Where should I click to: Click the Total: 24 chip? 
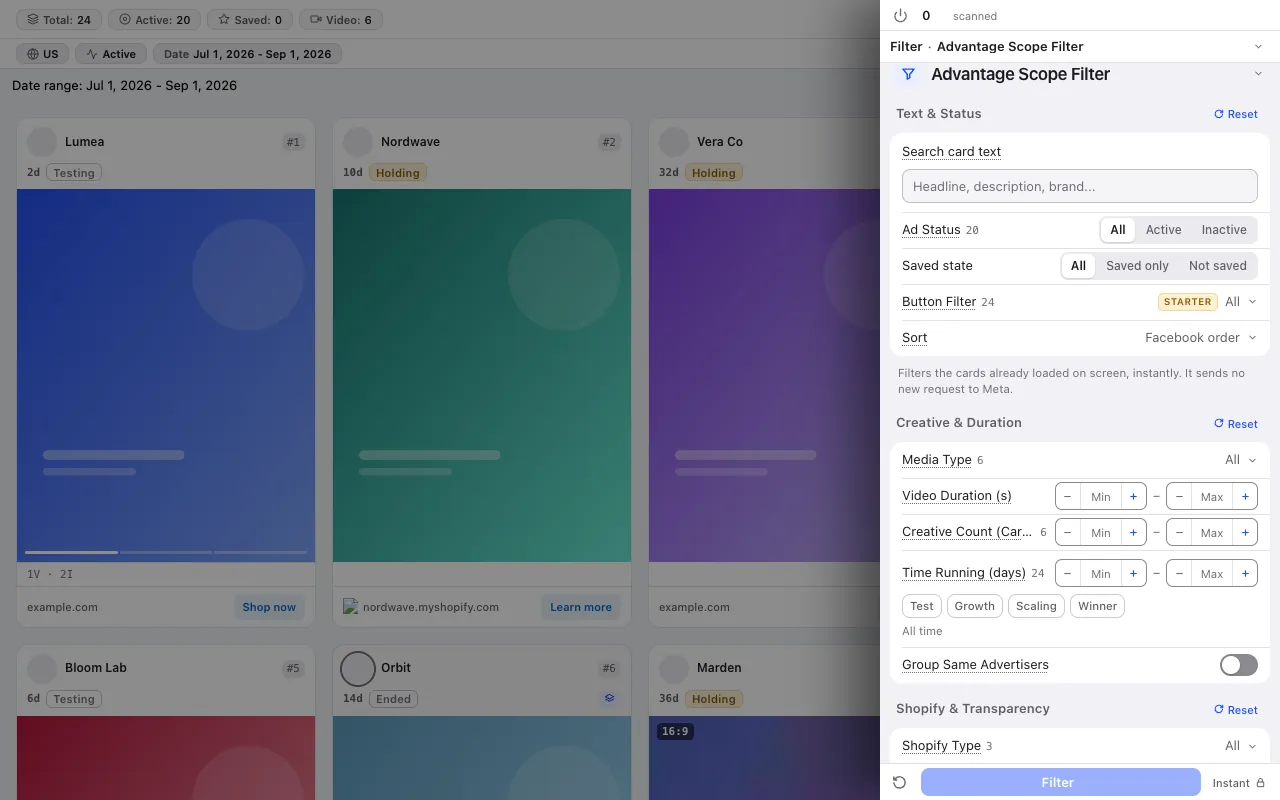[x=59, y=19]
